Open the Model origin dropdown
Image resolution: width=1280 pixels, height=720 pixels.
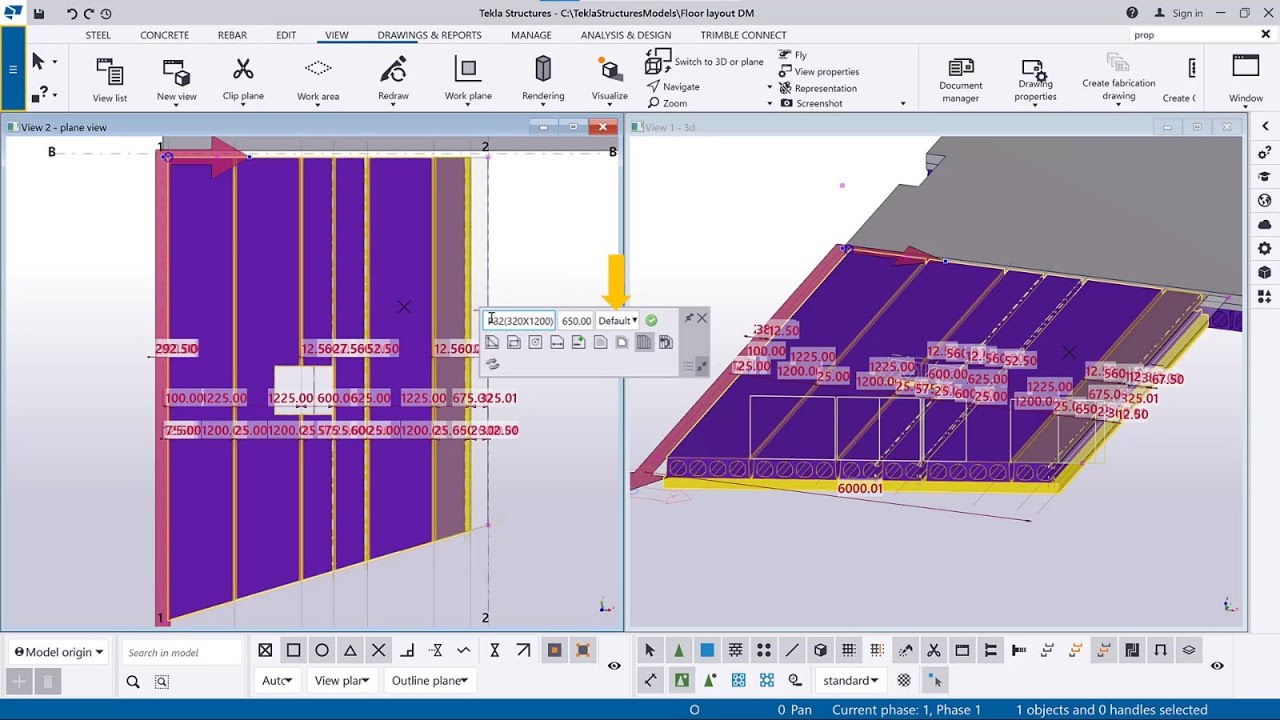pos(58,652)
